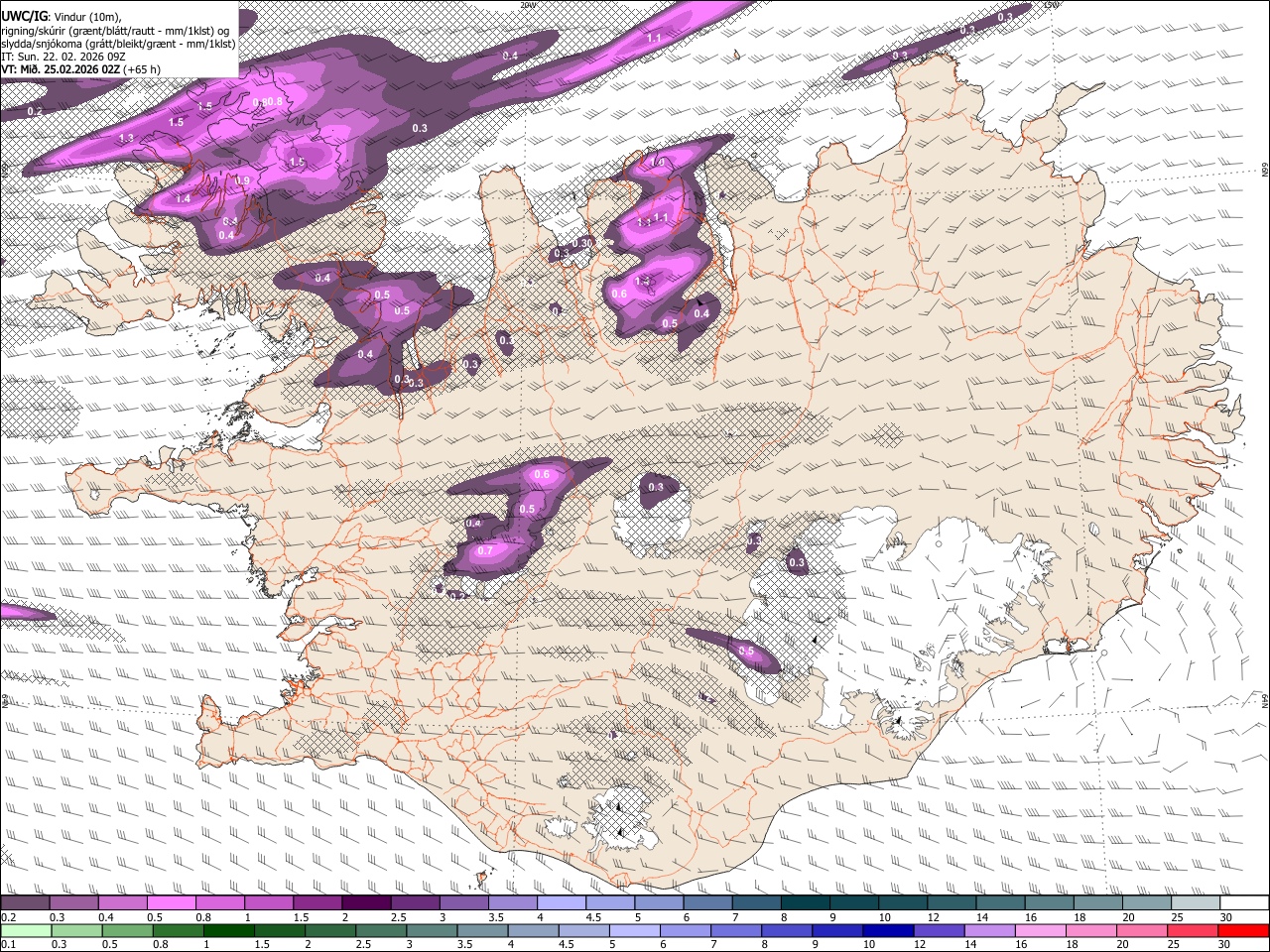Select the 'slydda/snjókoma (grátt/bleikt/grænt' header line
This screenshot has height=952, width=1270.
click(118, 44)
